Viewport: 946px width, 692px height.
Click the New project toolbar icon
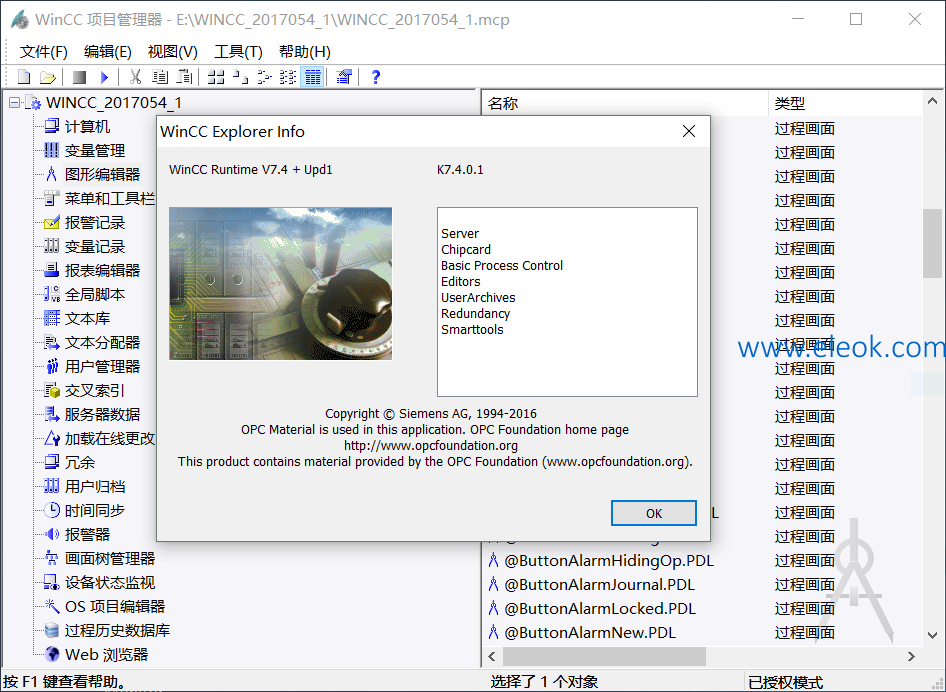coord(24,77)
